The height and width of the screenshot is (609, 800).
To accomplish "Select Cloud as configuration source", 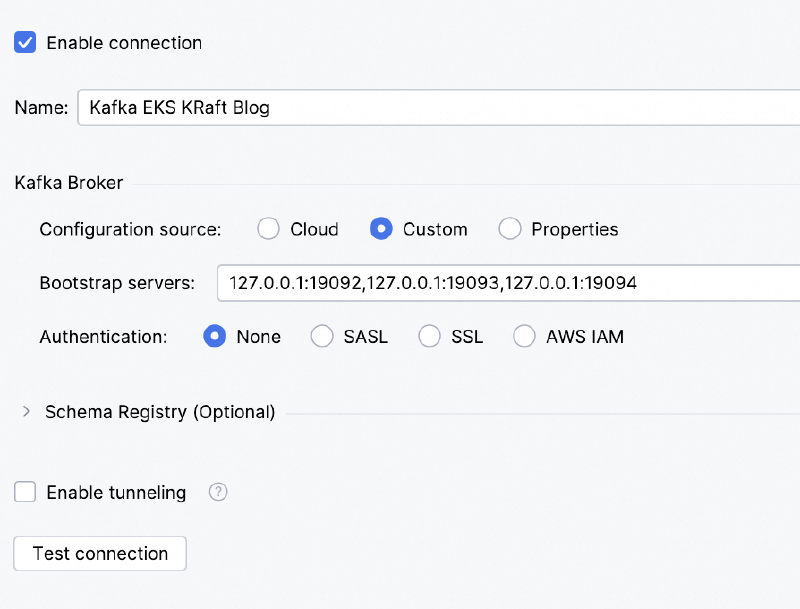I will pyautogui.click(x=268, y=229).
